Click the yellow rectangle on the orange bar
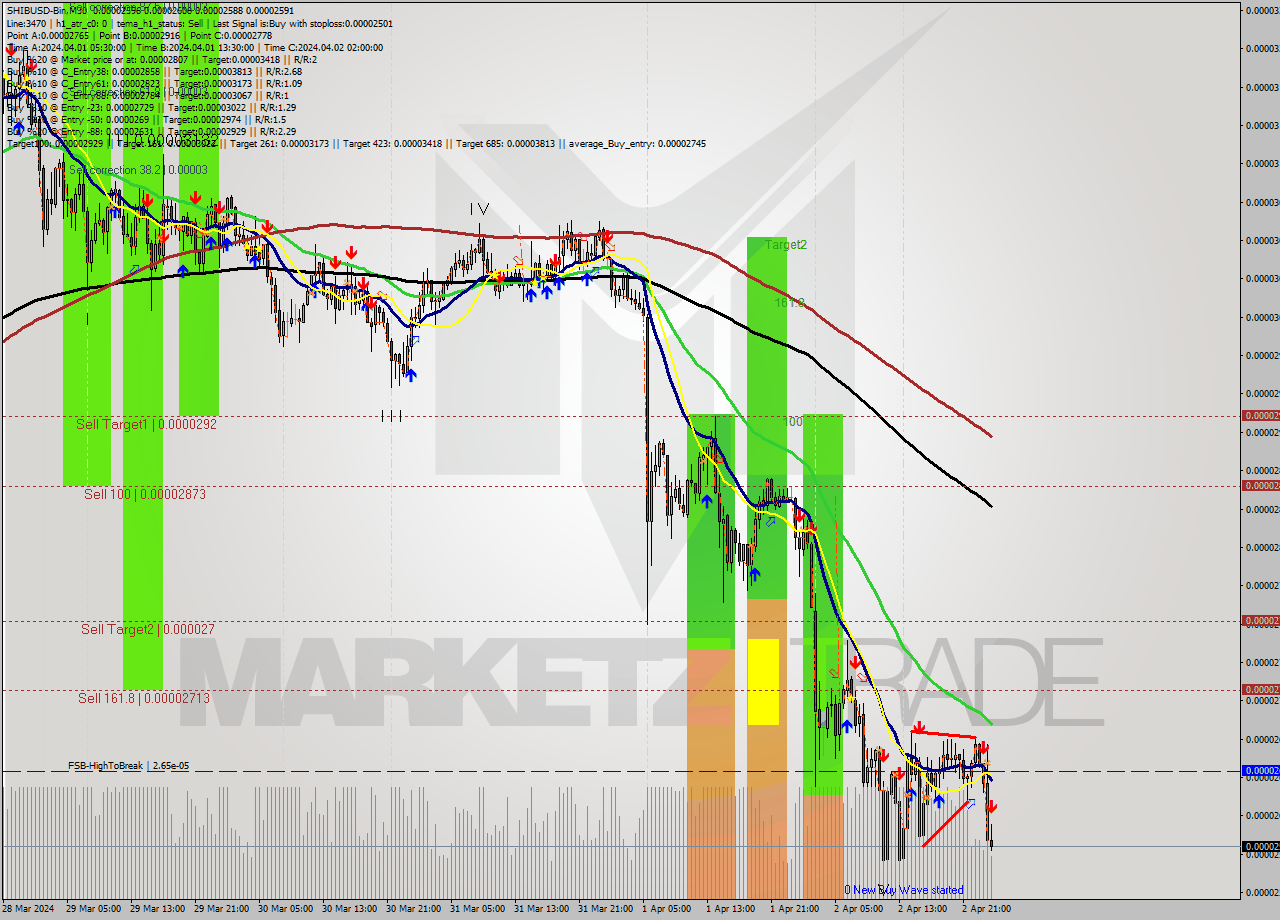Image resolution: width=1280 pixels, height=920 pixels. click(x=763, y=682)
